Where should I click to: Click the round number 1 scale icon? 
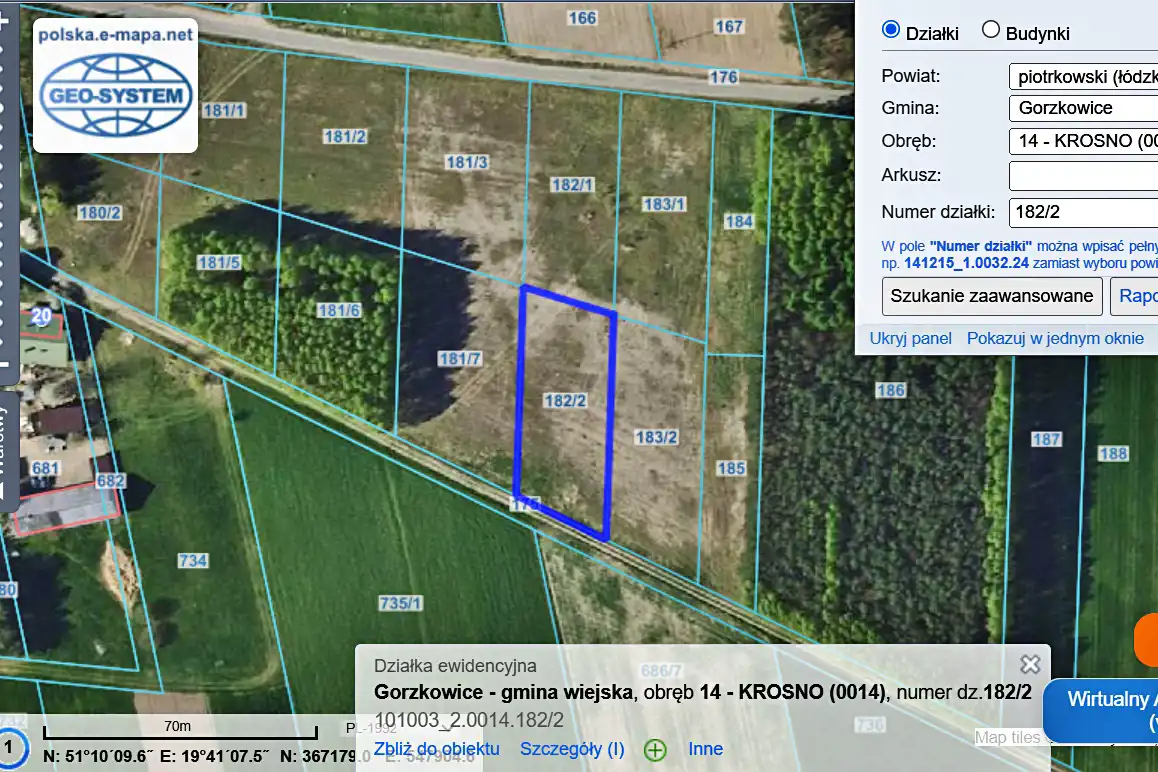[11, 747]
